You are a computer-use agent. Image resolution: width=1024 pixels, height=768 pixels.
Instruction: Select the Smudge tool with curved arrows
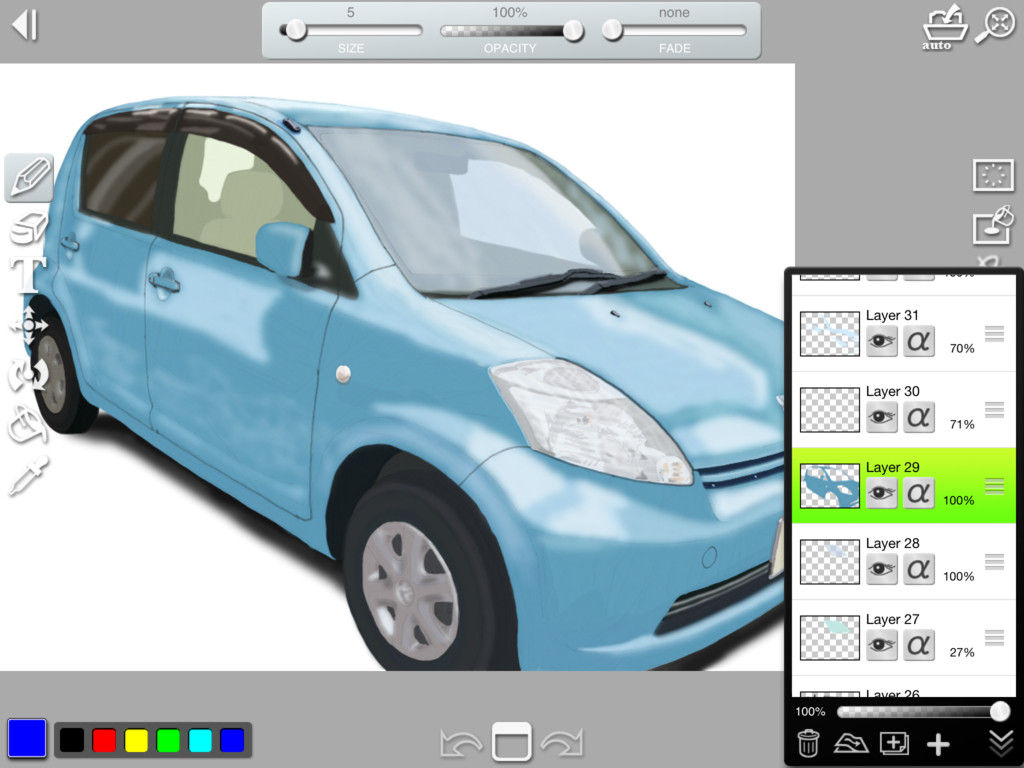(x=29, y=374)
